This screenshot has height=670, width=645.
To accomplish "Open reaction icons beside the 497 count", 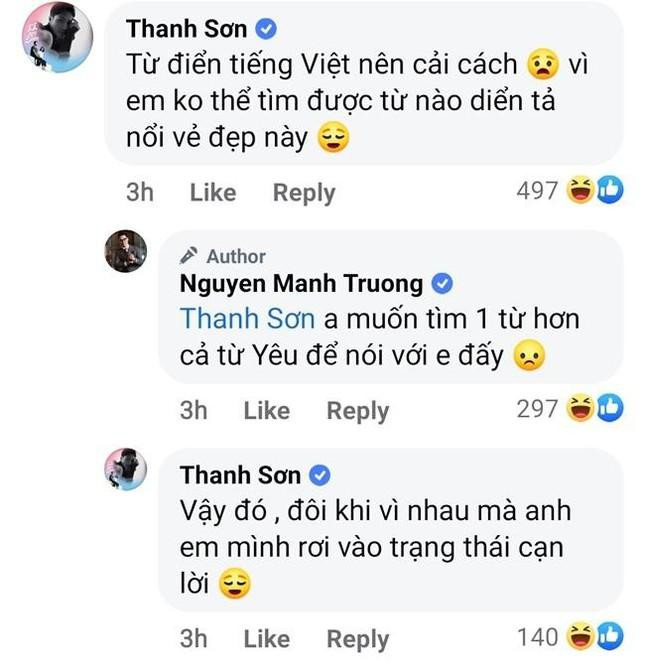I will [595, 190].
